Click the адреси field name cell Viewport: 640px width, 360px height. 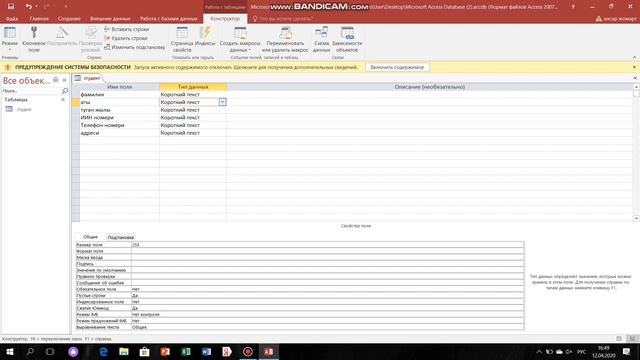(x=119, y=133)
